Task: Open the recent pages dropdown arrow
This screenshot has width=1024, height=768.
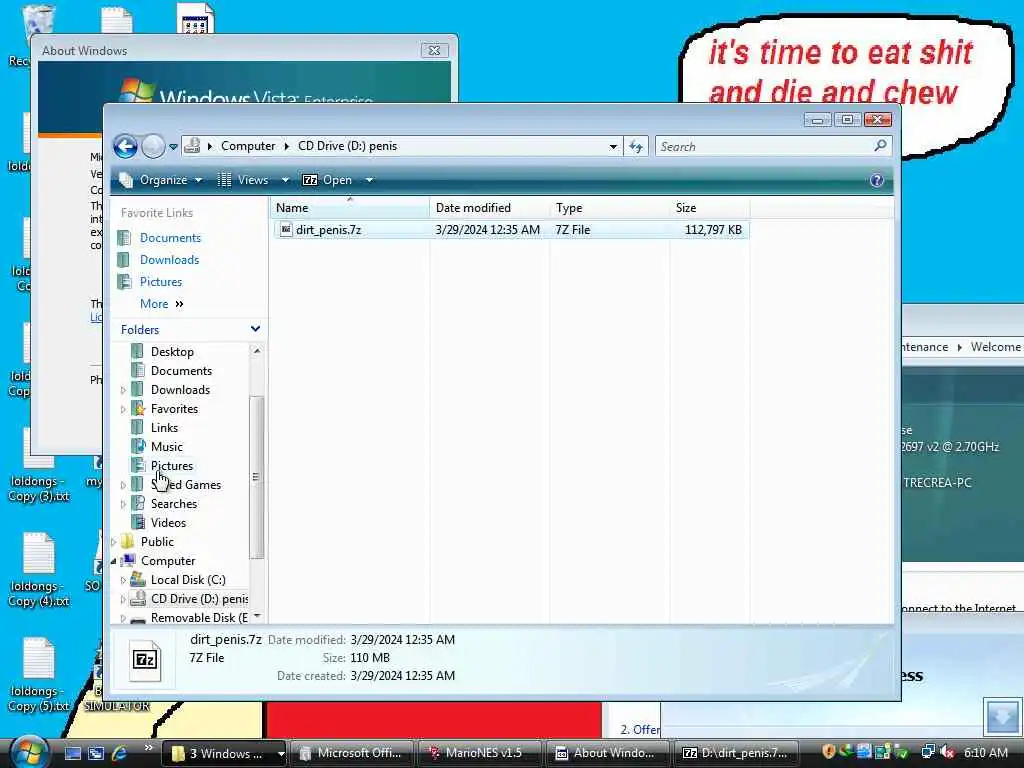Action: [x=173, y=147]
